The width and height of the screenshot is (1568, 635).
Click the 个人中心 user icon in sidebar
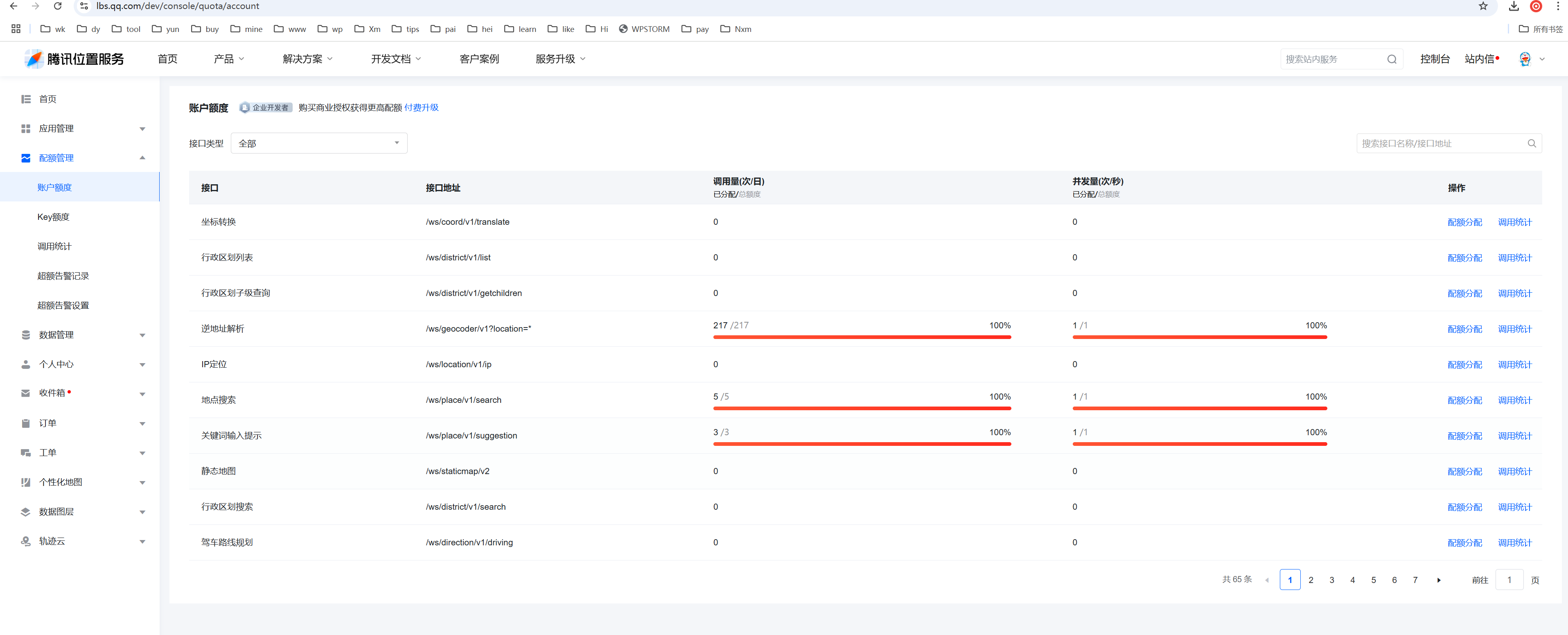click(x=25, y=364)
